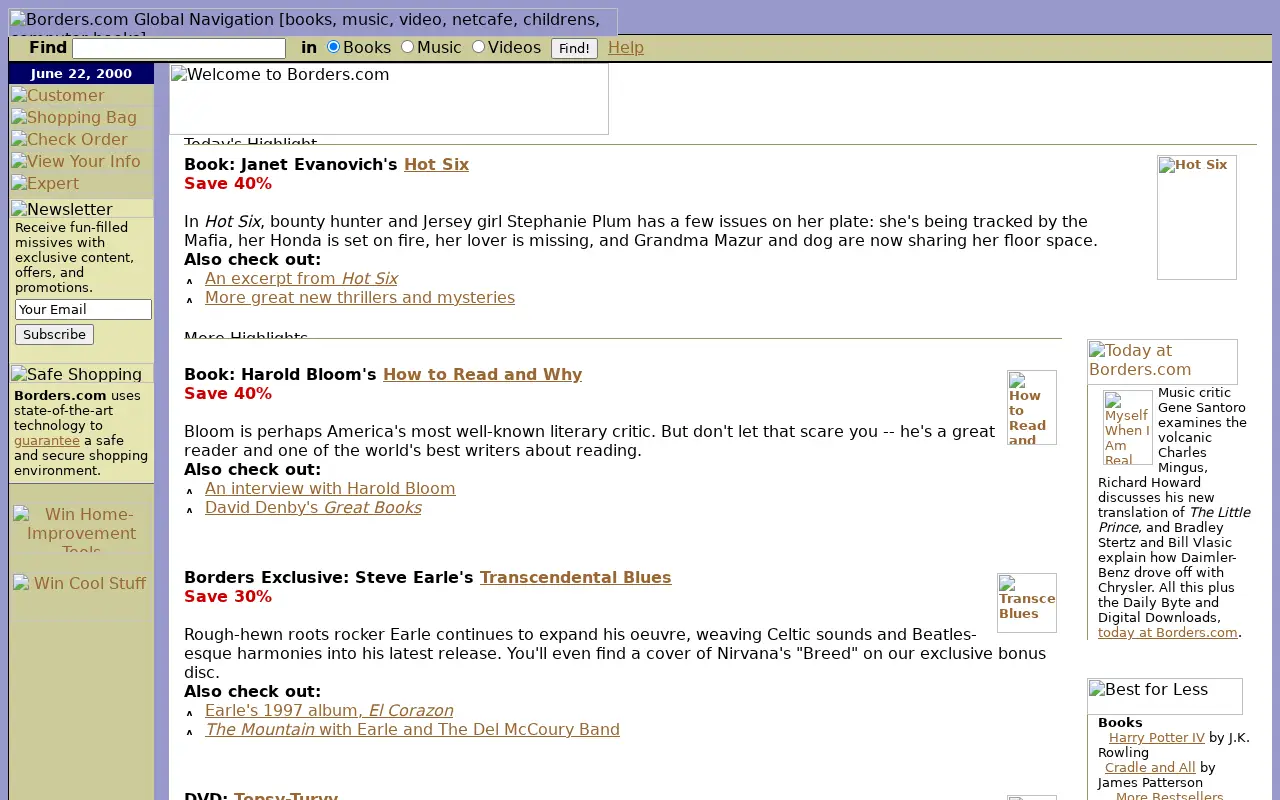Open the More Bestsellers link
1280x800 pixels.
click(x=1169, y=795)
